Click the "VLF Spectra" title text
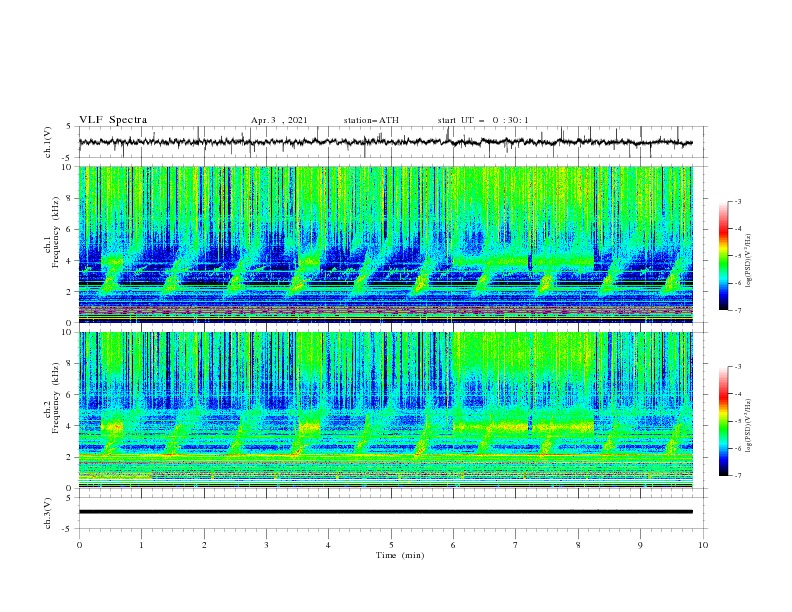Image resolution: width=792 pixels, height=612 pixels. pyautogui.click(x=113, y=120)
